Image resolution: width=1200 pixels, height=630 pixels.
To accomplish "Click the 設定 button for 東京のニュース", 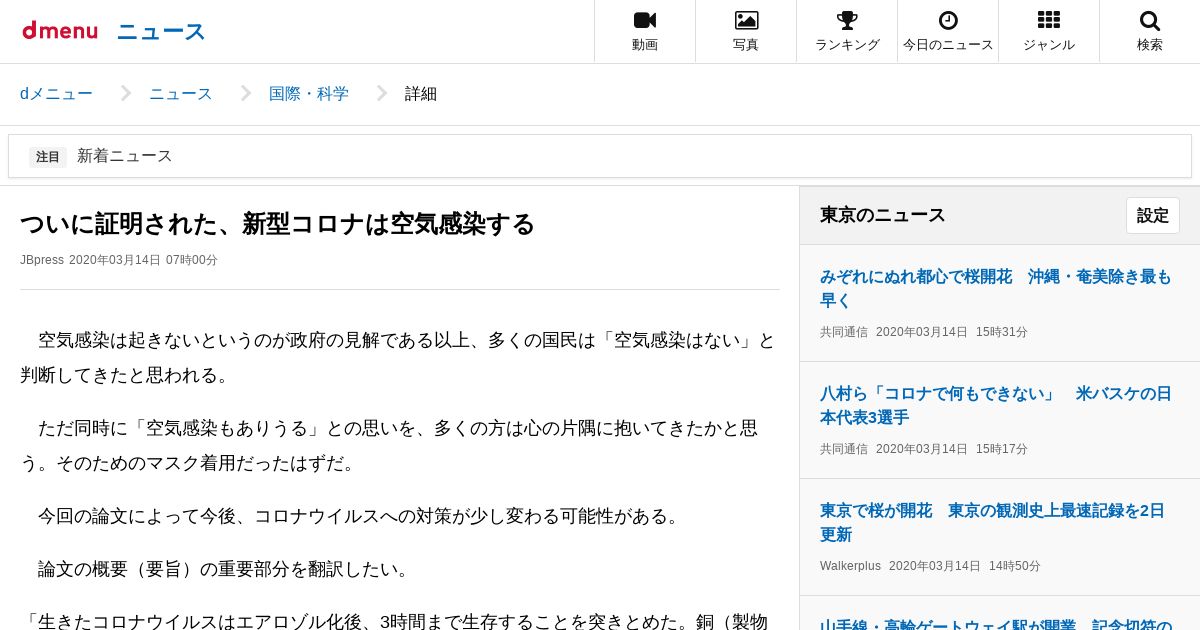I will [x=1153, y=215].
